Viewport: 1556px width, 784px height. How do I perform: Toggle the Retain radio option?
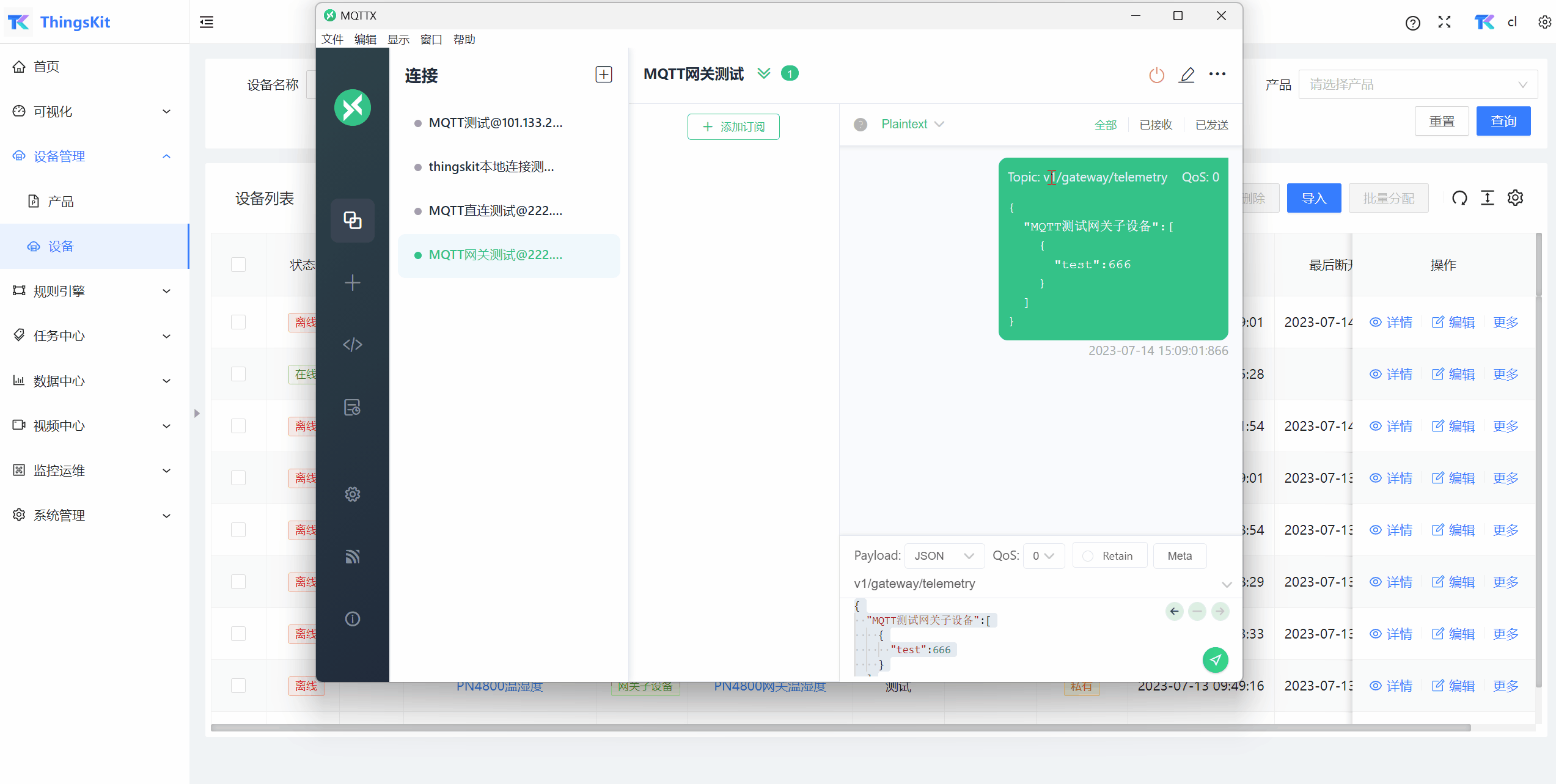point(1088,556)
